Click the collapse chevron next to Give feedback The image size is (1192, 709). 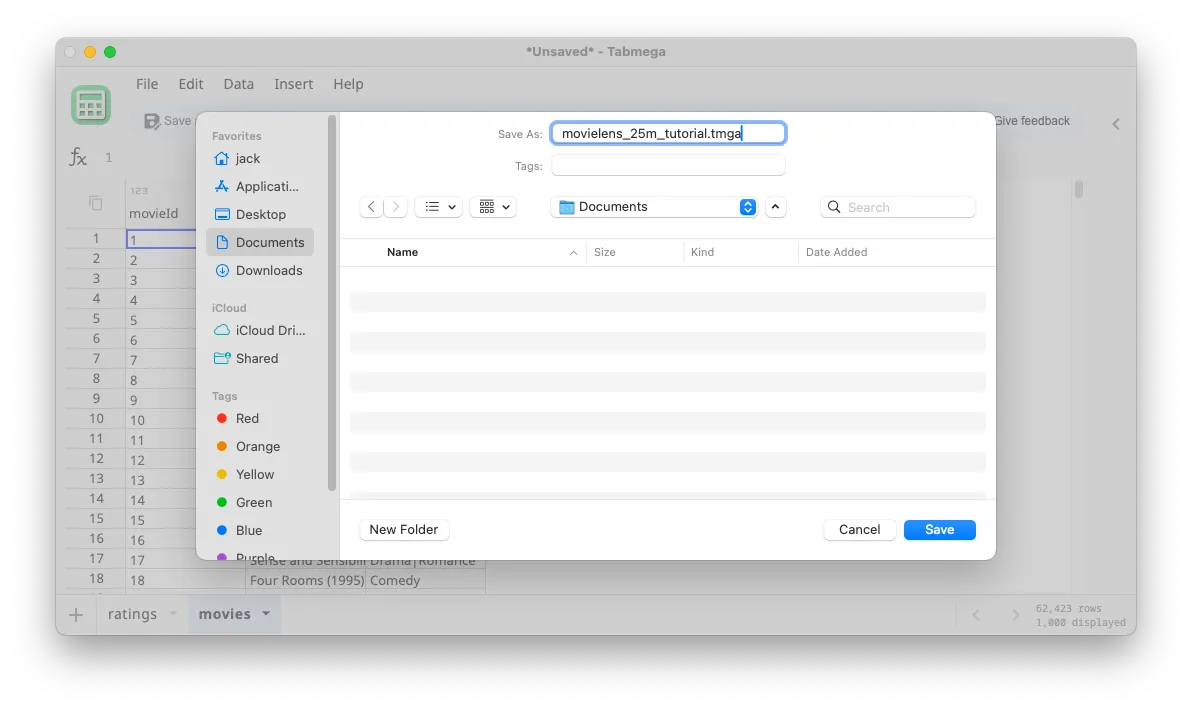click(1116, 124)
